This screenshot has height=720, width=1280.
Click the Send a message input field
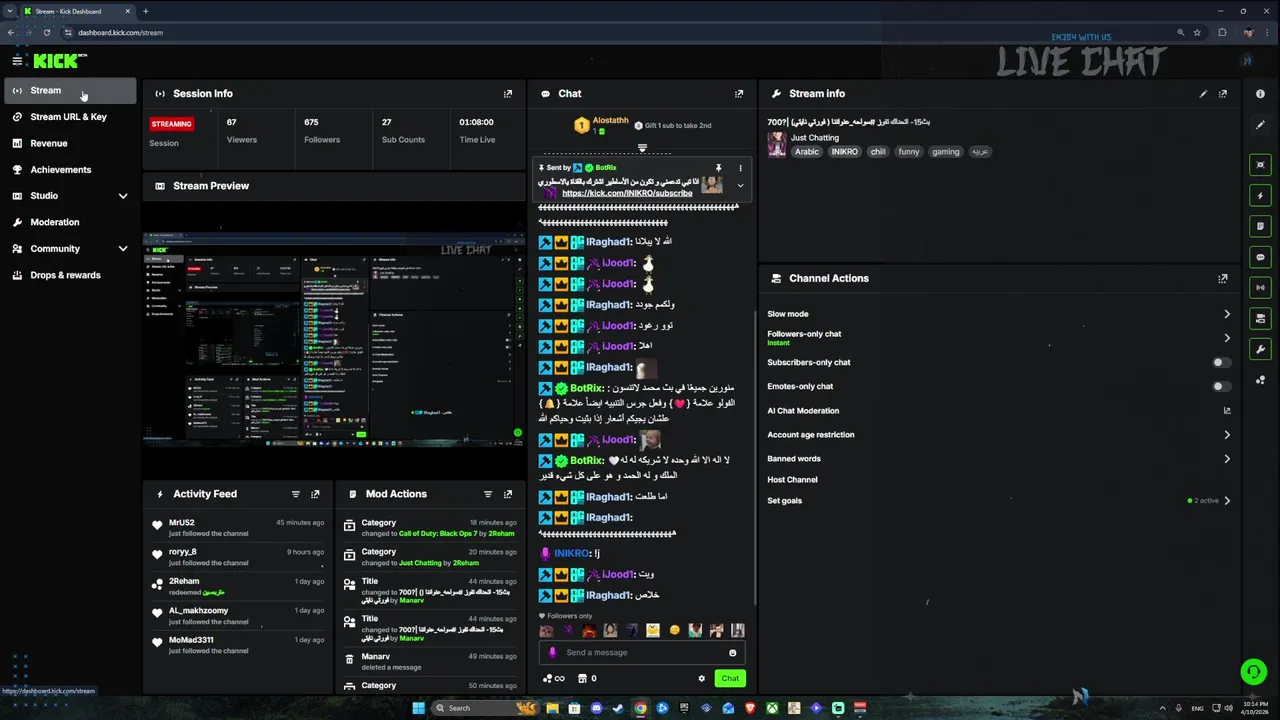pos(640,653)
